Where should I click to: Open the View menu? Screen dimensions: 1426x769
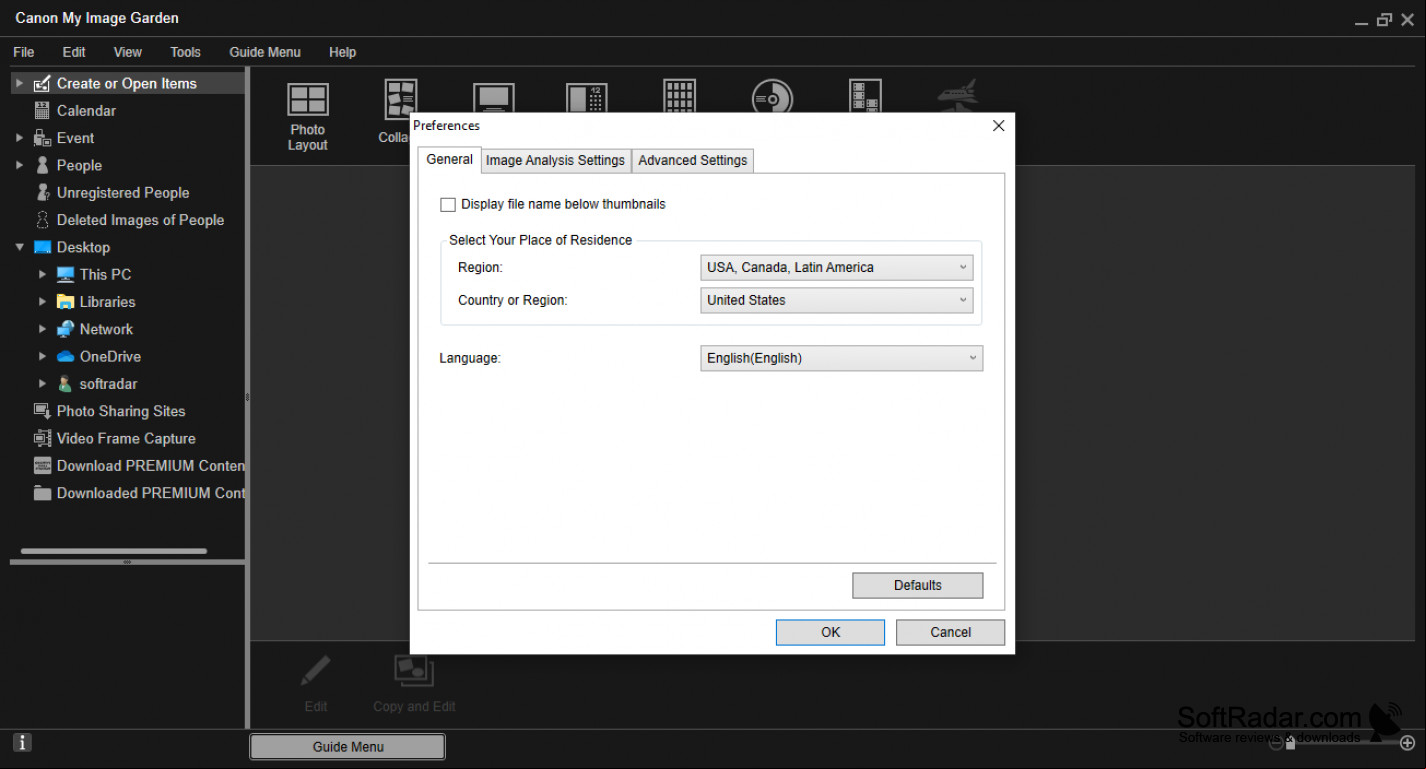point(128,52)
